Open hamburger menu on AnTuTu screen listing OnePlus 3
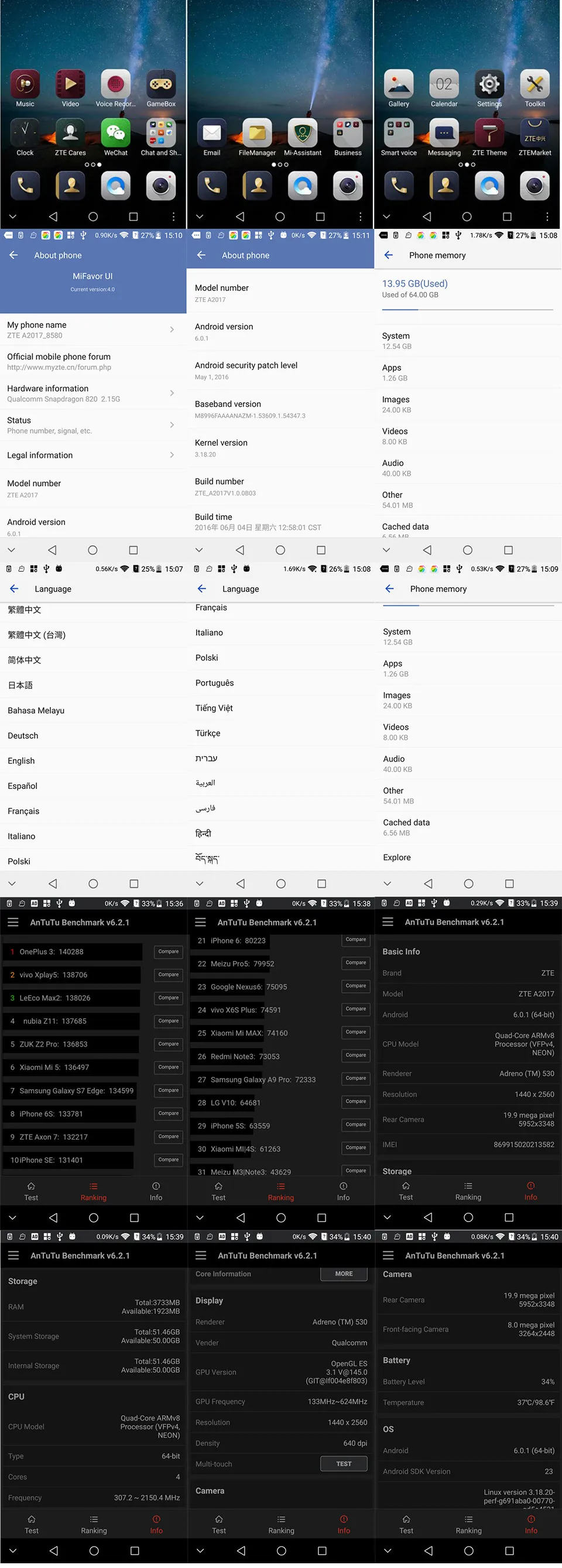The image size is (562, 1568). (x=13, y=922)
